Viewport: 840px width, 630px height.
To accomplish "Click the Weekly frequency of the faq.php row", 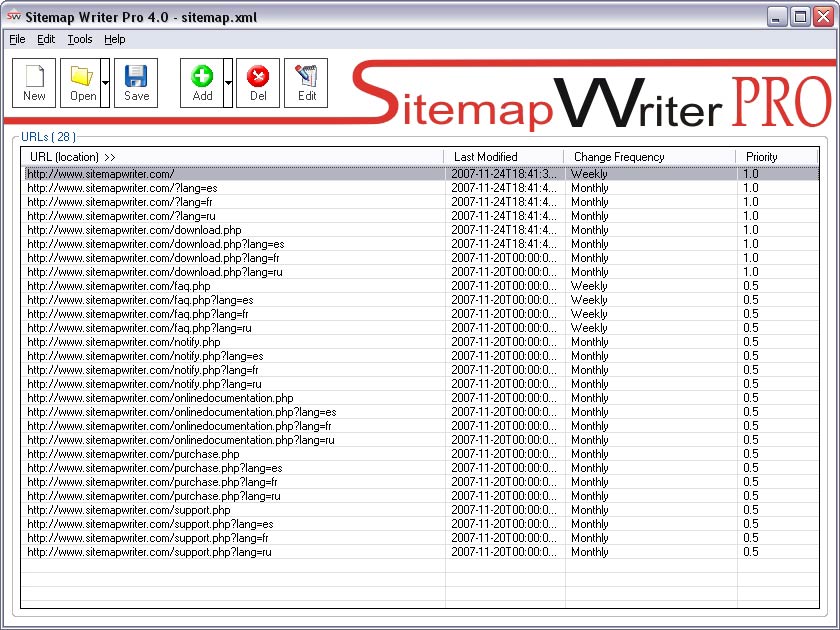I will 589,286.
